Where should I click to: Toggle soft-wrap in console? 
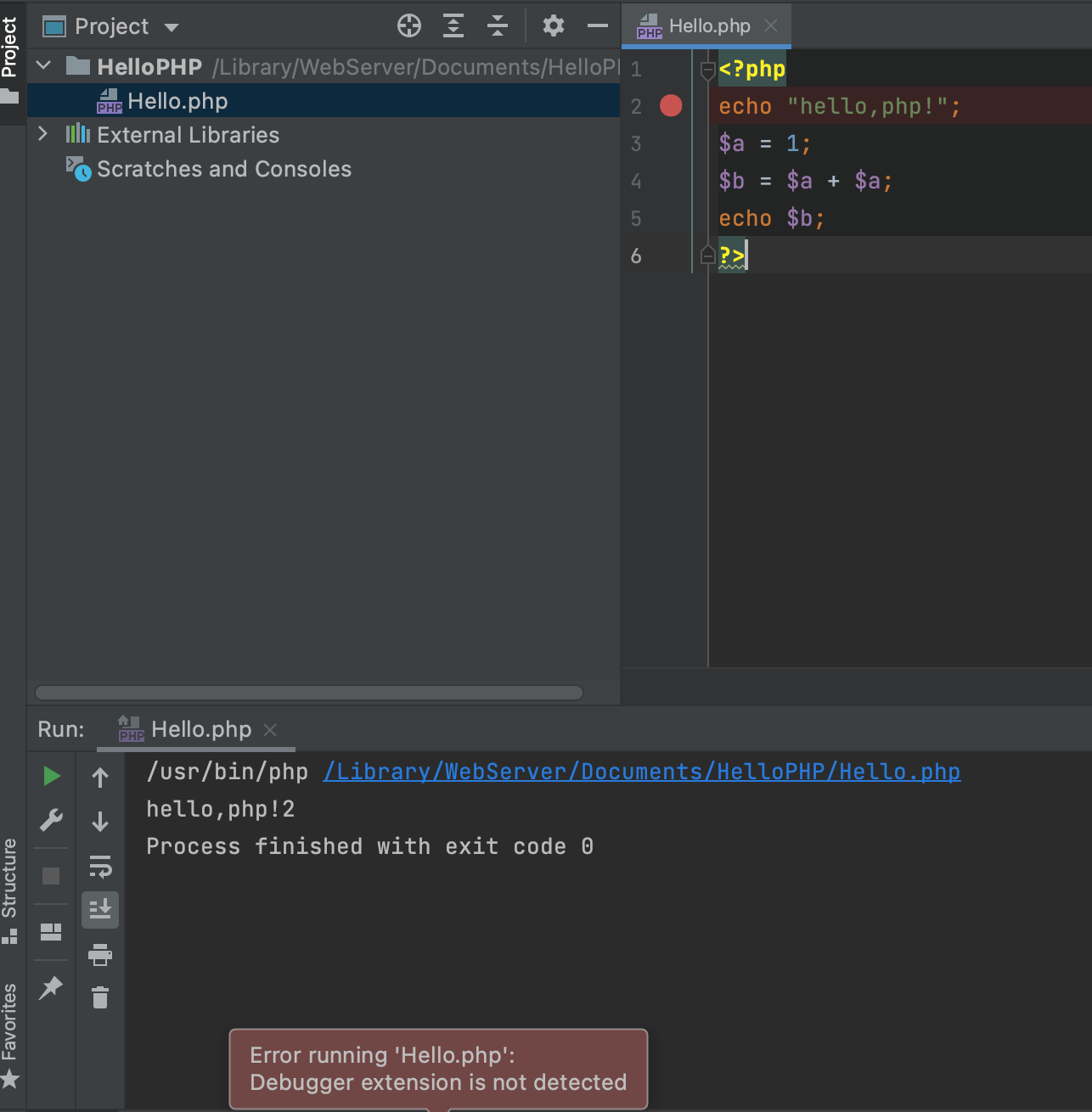100,867
